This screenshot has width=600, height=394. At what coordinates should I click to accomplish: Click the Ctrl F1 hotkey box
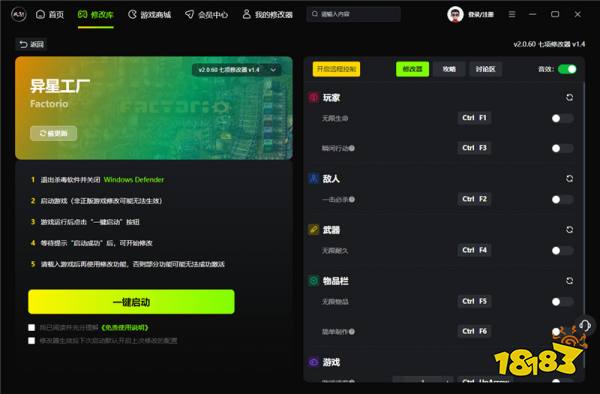(x=474, y=118)
